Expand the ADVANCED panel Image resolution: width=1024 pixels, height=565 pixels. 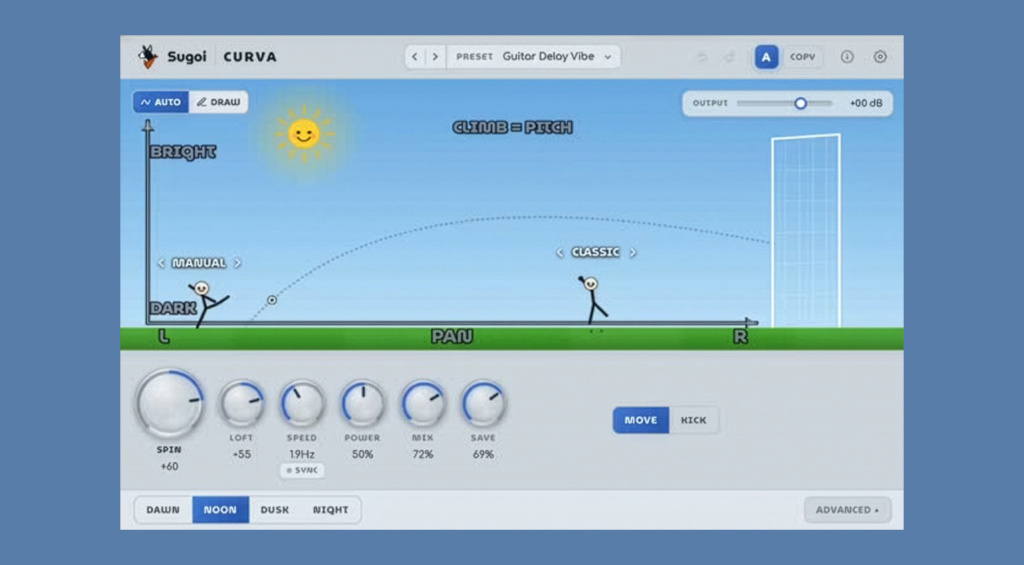coord(847,509)
